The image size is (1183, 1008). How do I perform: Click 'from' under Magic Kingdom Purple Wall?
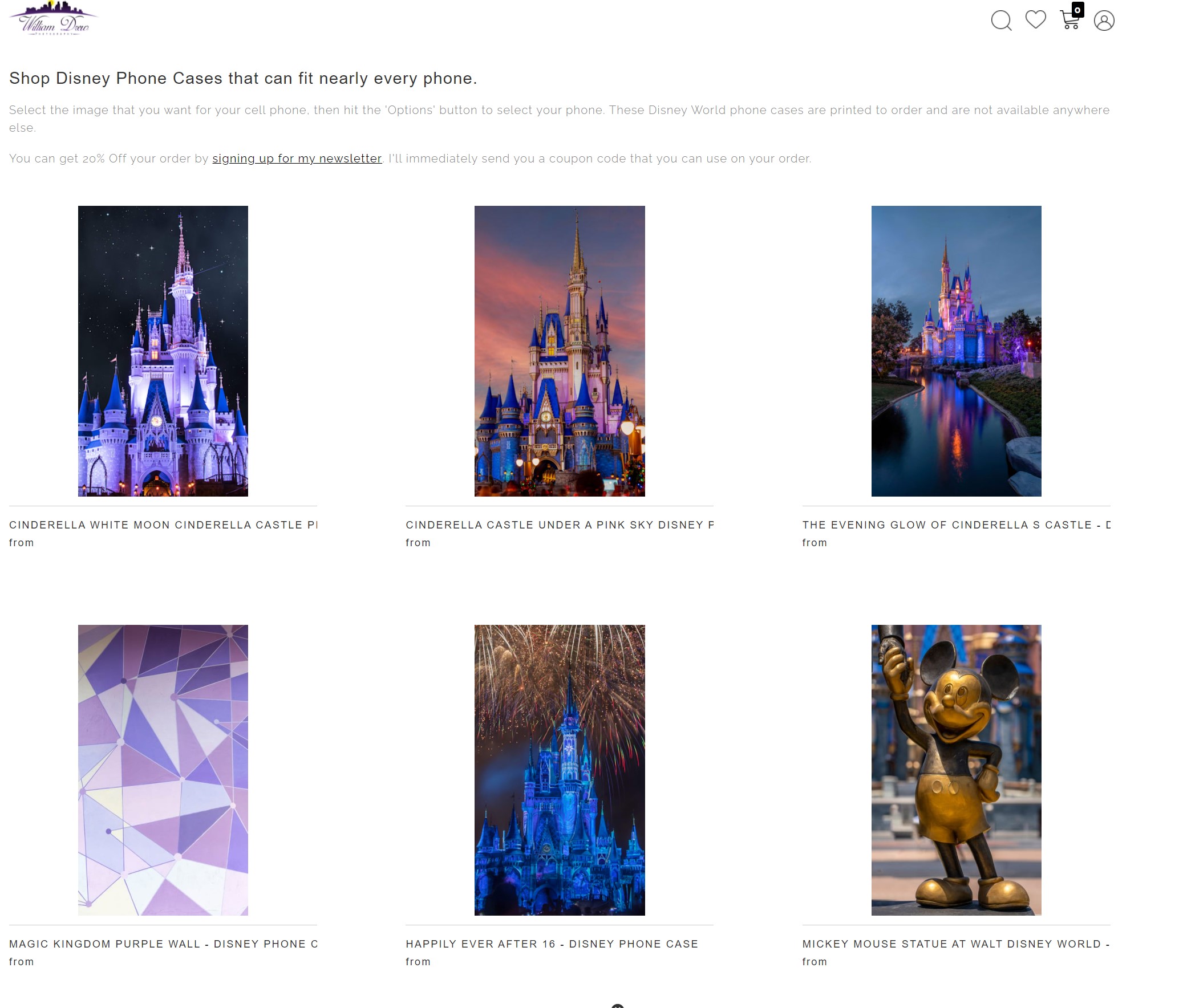22,962
